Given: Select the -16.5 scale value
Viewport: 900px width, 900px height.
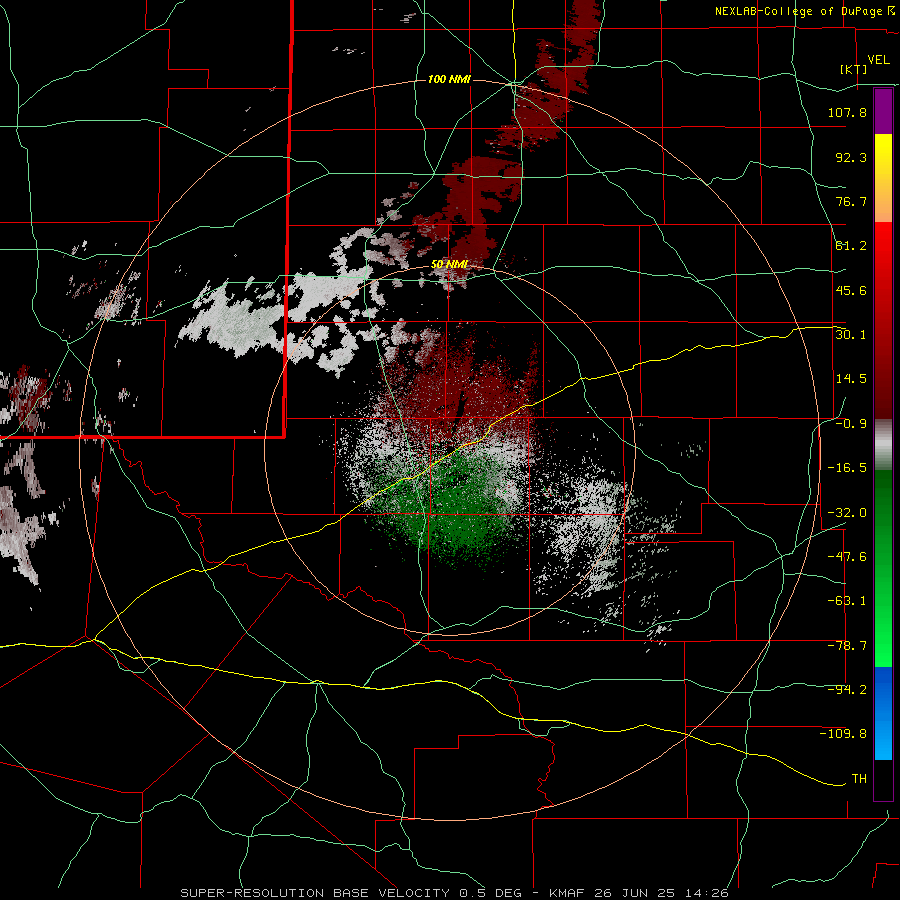Looking at the screenshot, I should [847, 468].
